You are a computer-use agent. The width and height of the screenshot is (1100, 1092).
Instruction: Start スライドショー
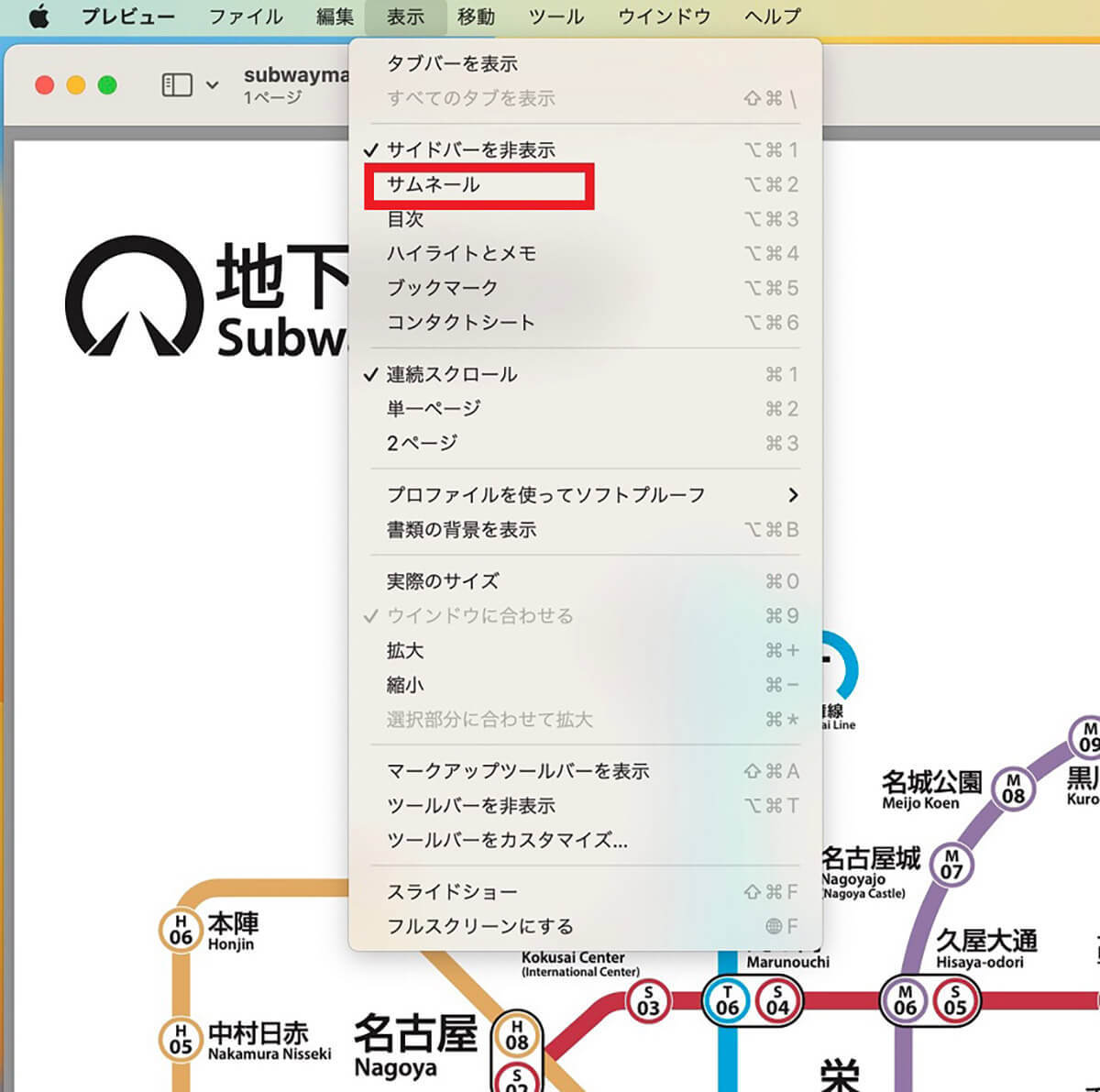[585, 891]
